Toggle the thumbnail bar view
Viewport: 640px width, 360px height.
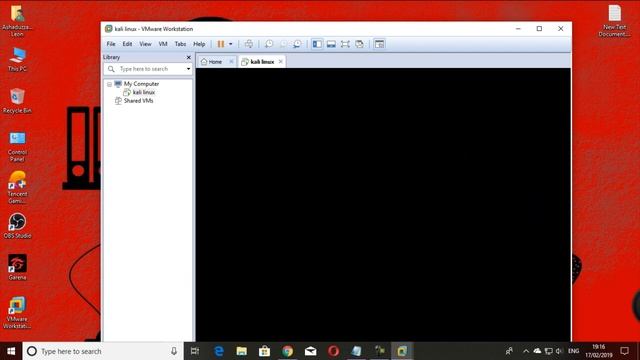(x=331, y=44)
